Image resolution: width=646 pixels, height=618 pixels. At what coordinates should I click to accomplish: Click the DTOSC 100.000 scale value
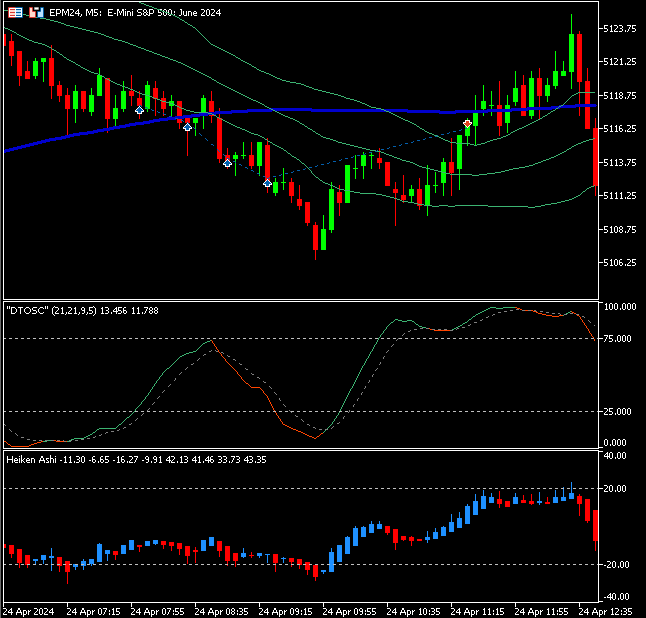point(620,307)
